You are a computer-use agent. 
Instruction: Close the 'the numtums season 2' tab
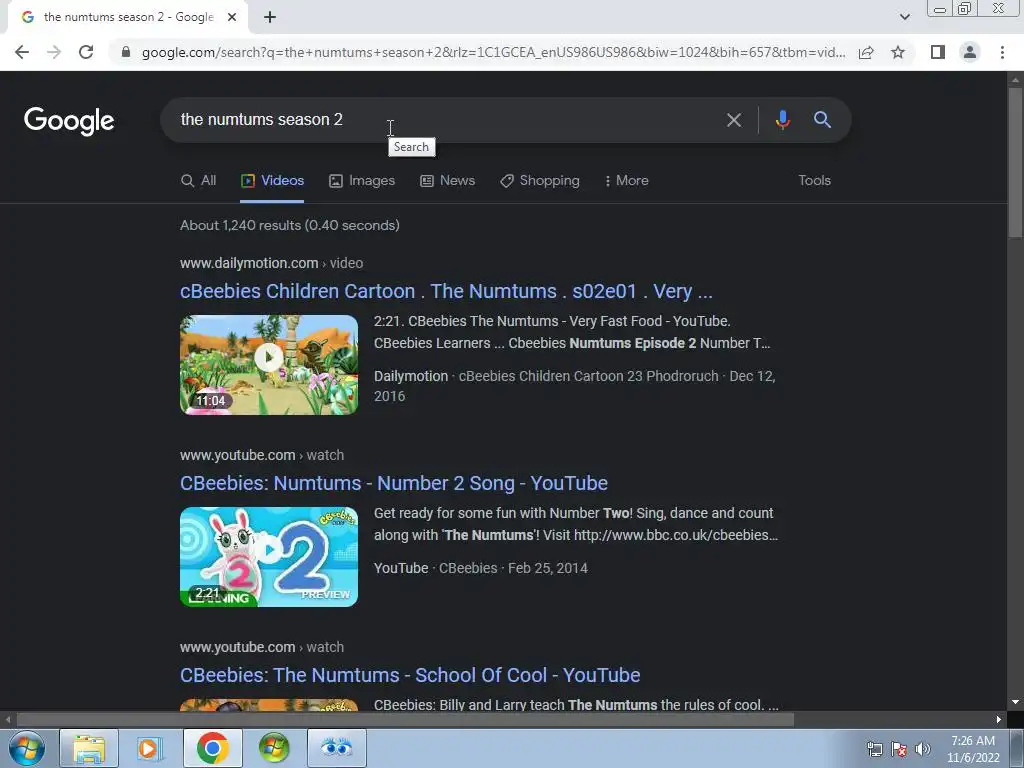point(232,18)
